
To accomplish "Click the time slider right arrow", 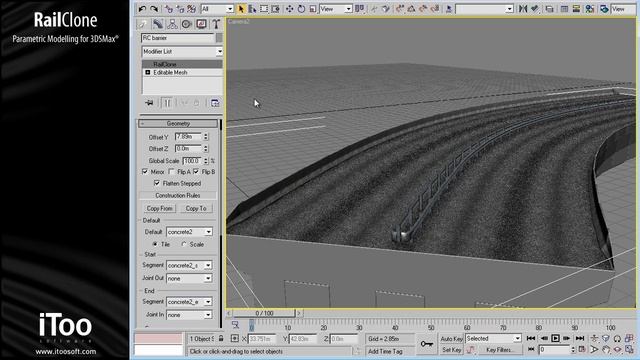I will pos(299,313).
